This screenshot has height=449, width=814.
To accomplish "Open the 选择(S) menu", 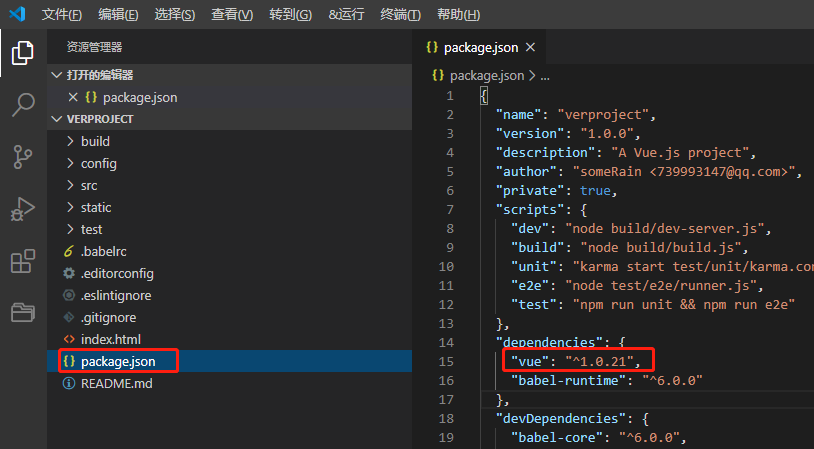I will point(174,15).
